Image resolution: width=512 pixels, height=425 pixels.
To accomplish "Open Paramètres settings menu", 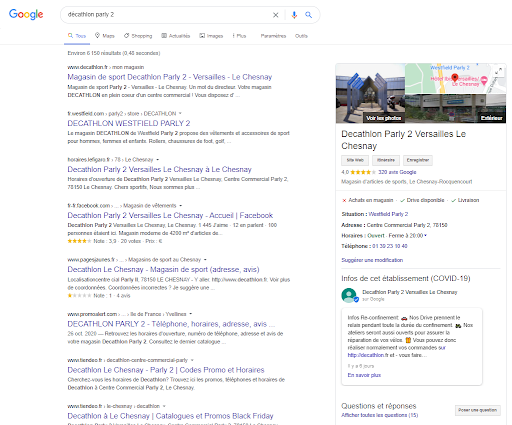I will coord(273,36).
